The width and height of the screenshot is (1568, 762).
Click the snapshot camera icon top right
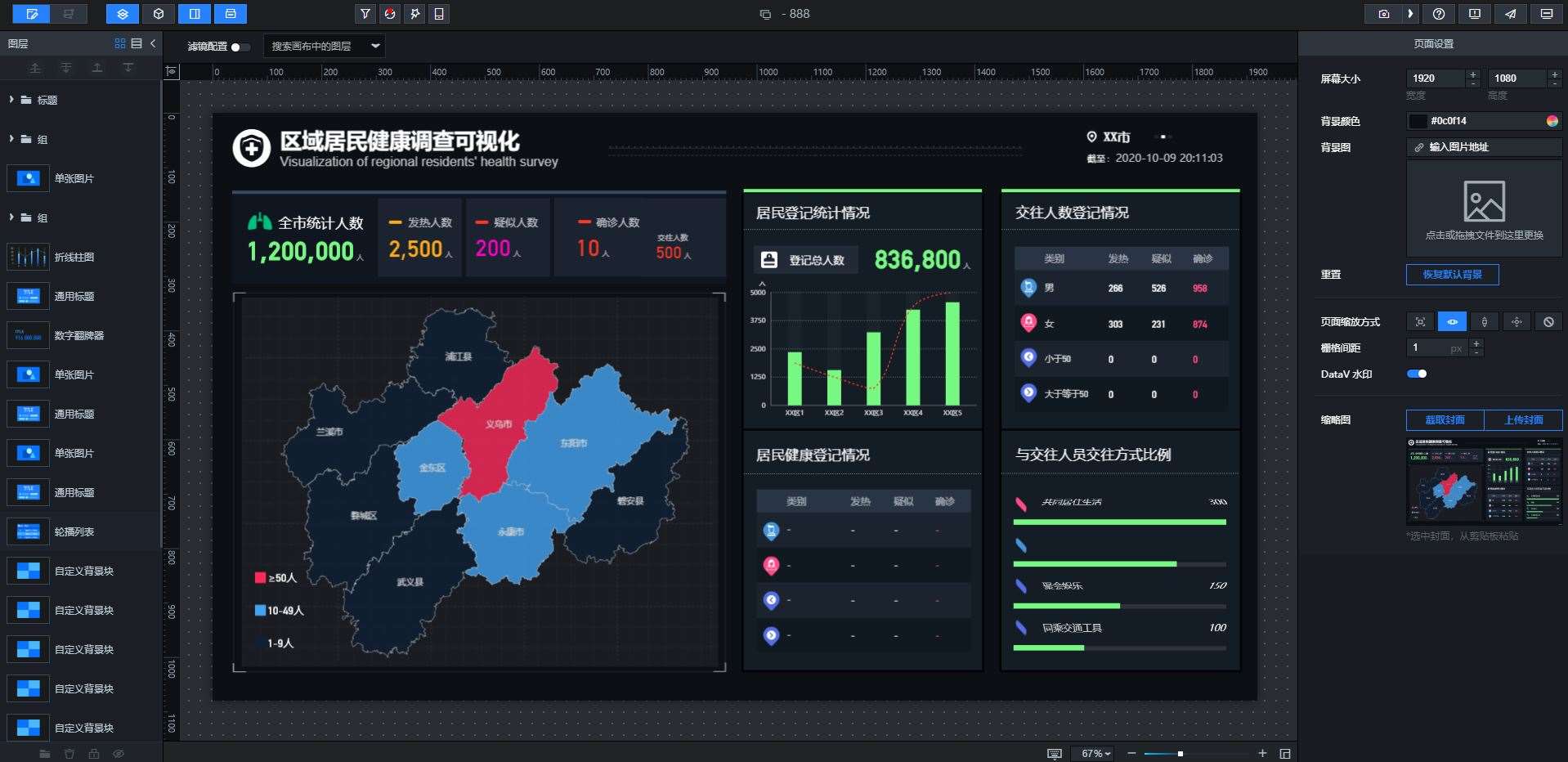click(1382, 14)
